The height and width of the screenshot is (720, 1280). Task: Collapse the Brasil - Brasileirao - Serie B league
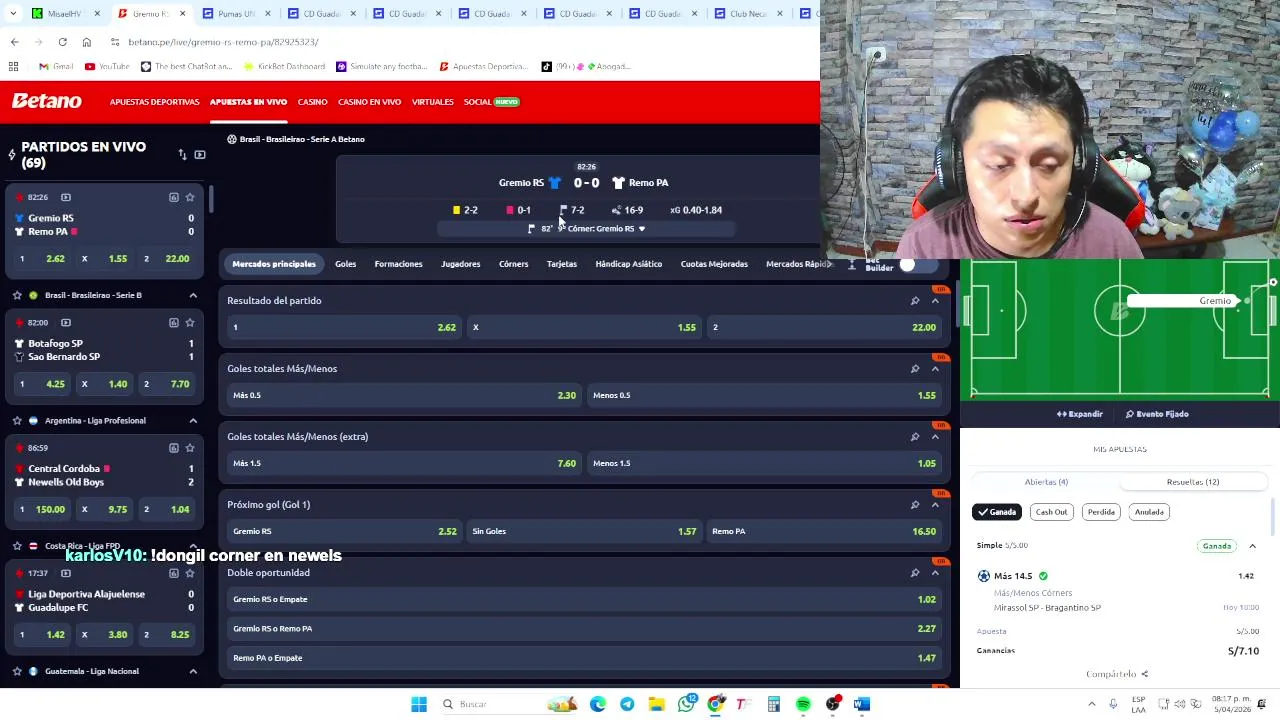[x=193, y=295]
